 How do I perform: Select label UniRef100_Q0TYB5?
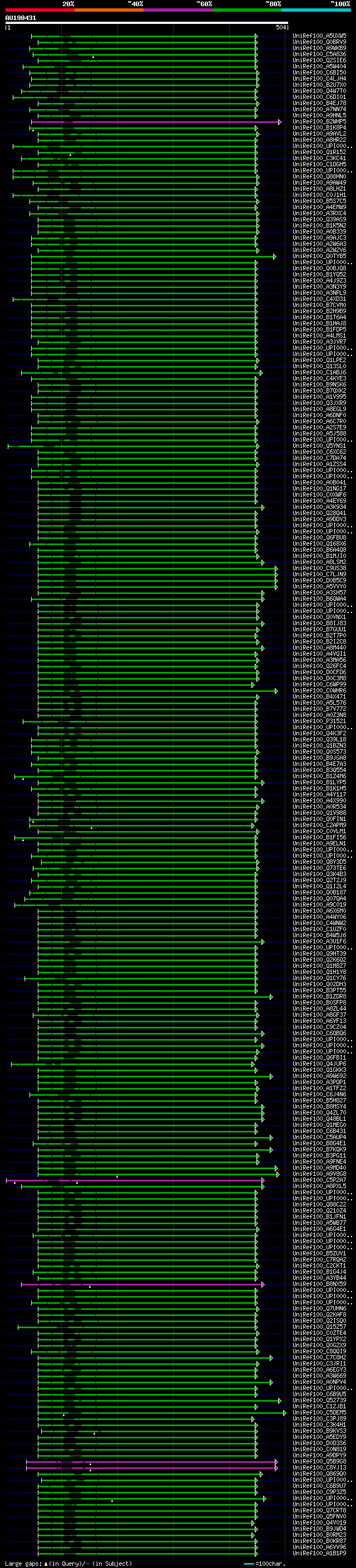point(319,257)
